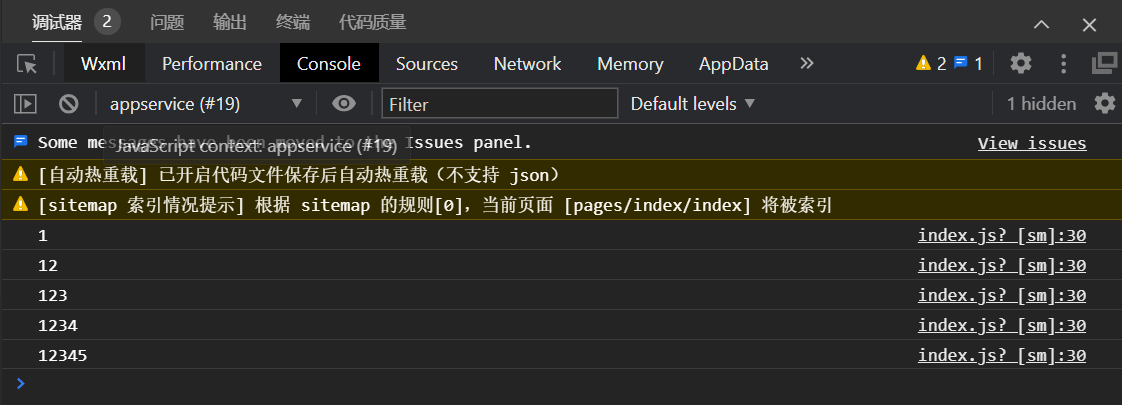Show the warnings count triangle badge

pyautogui.click(x=931, y=64)
